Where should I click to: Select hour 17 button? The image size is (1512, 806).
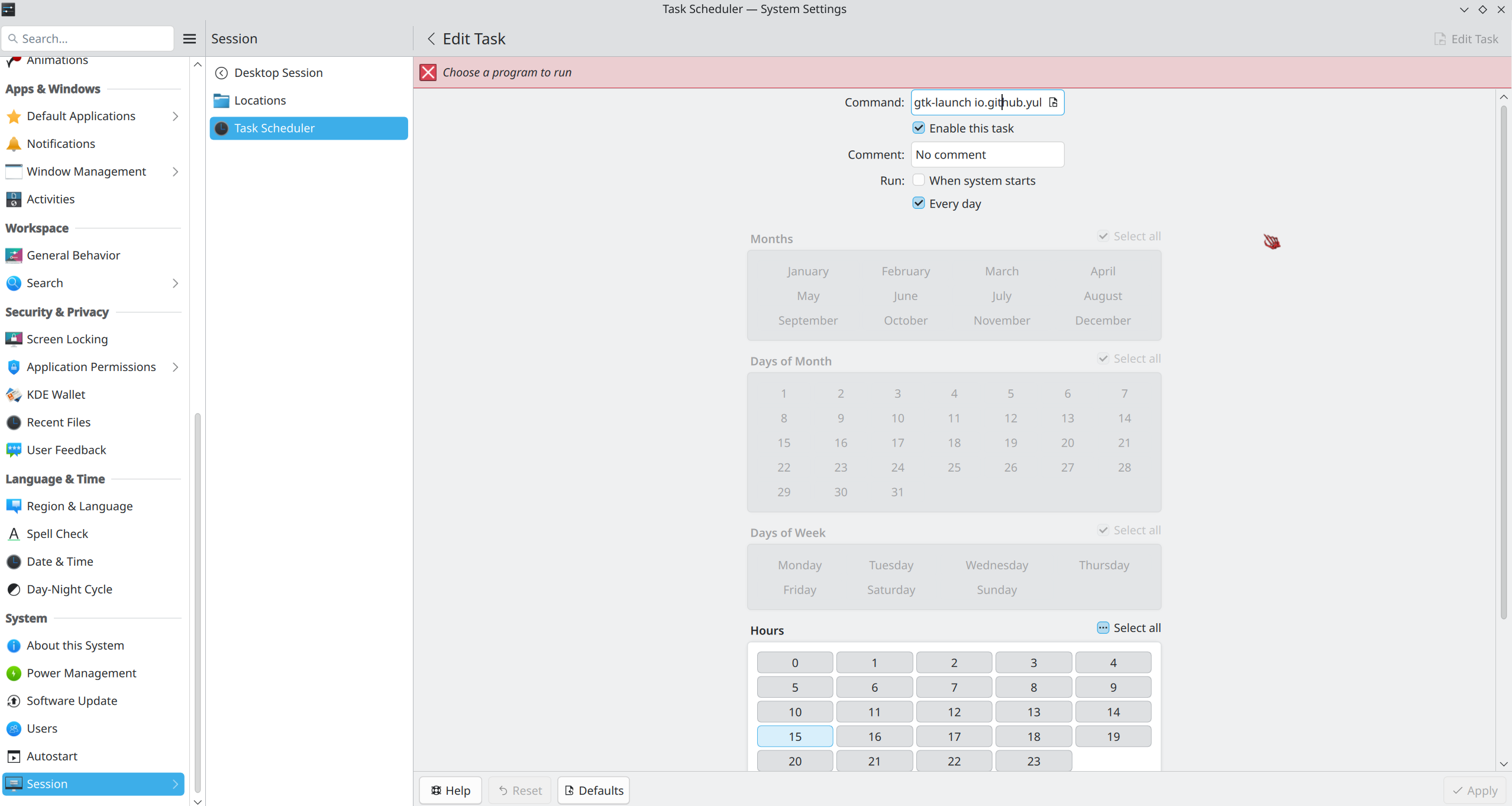point(954,737)
